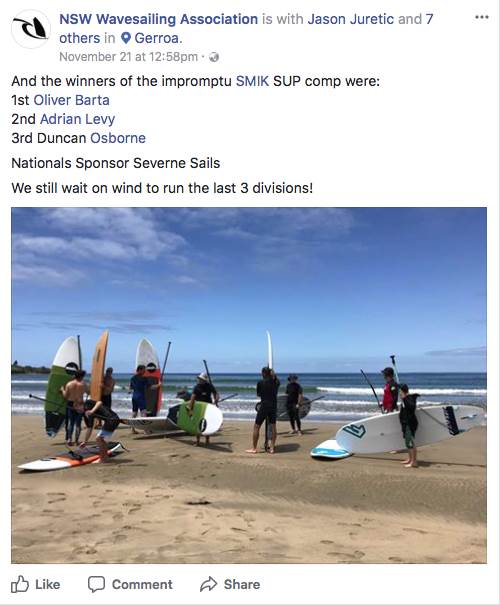Open the SMIK page link
This screenshot has height=605, width=500.
(252, 81)
